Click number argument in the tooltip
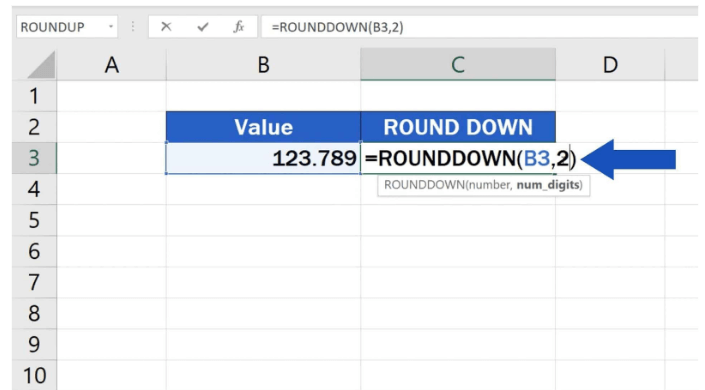Screen dimensions: 705x390 coord(489,185)
